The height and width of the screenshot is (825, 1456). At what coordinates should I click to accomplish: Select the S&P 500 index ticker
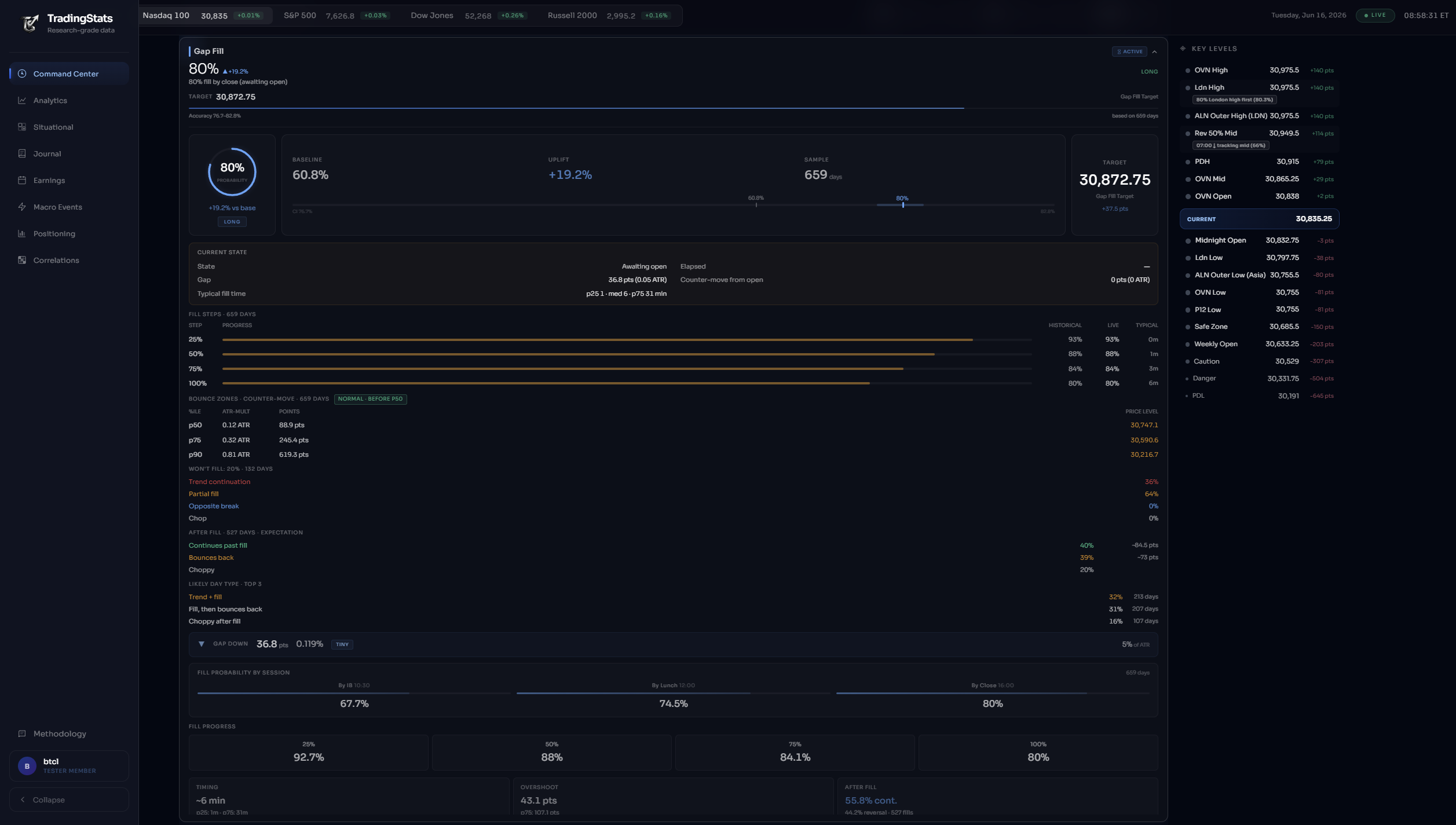point(336,16)
